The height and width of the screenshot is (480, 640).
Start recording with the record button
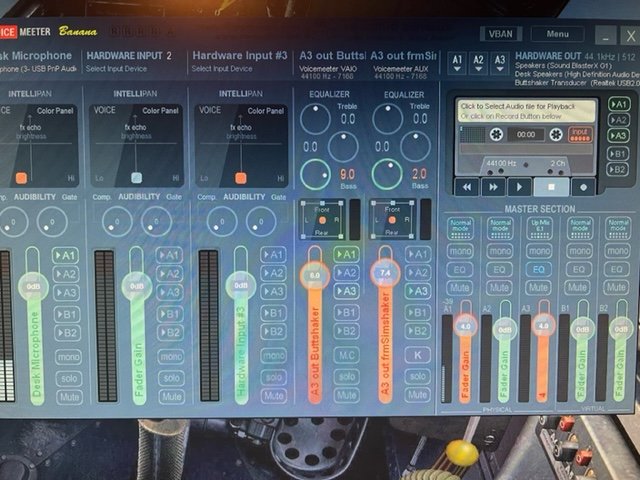point(583,187)
